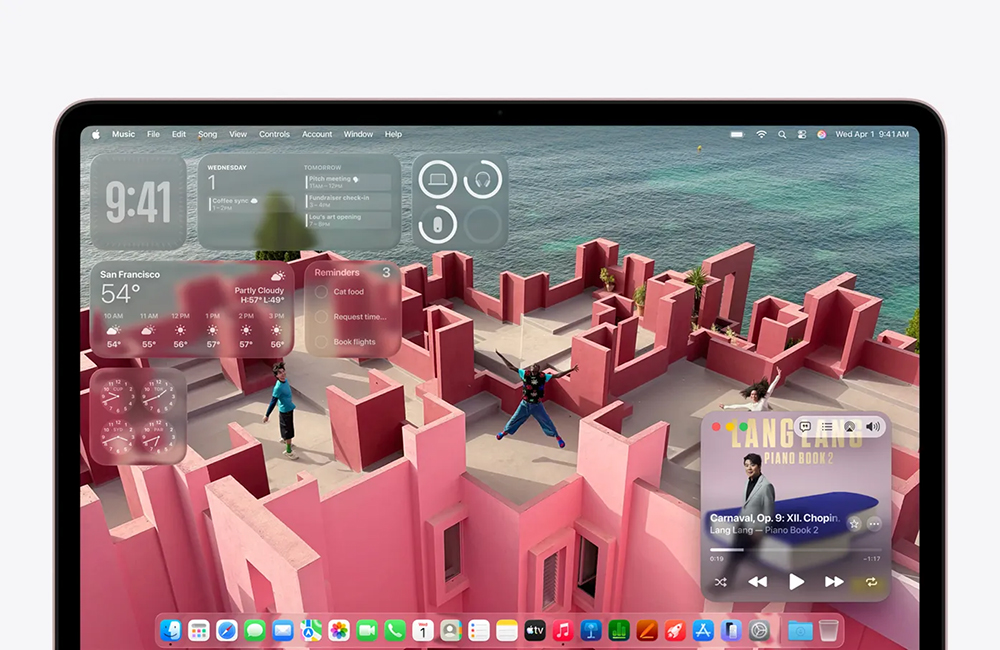1000x650 pixels.
Task: Open the Song menu in the menu bar
Action: coord(207,134)
